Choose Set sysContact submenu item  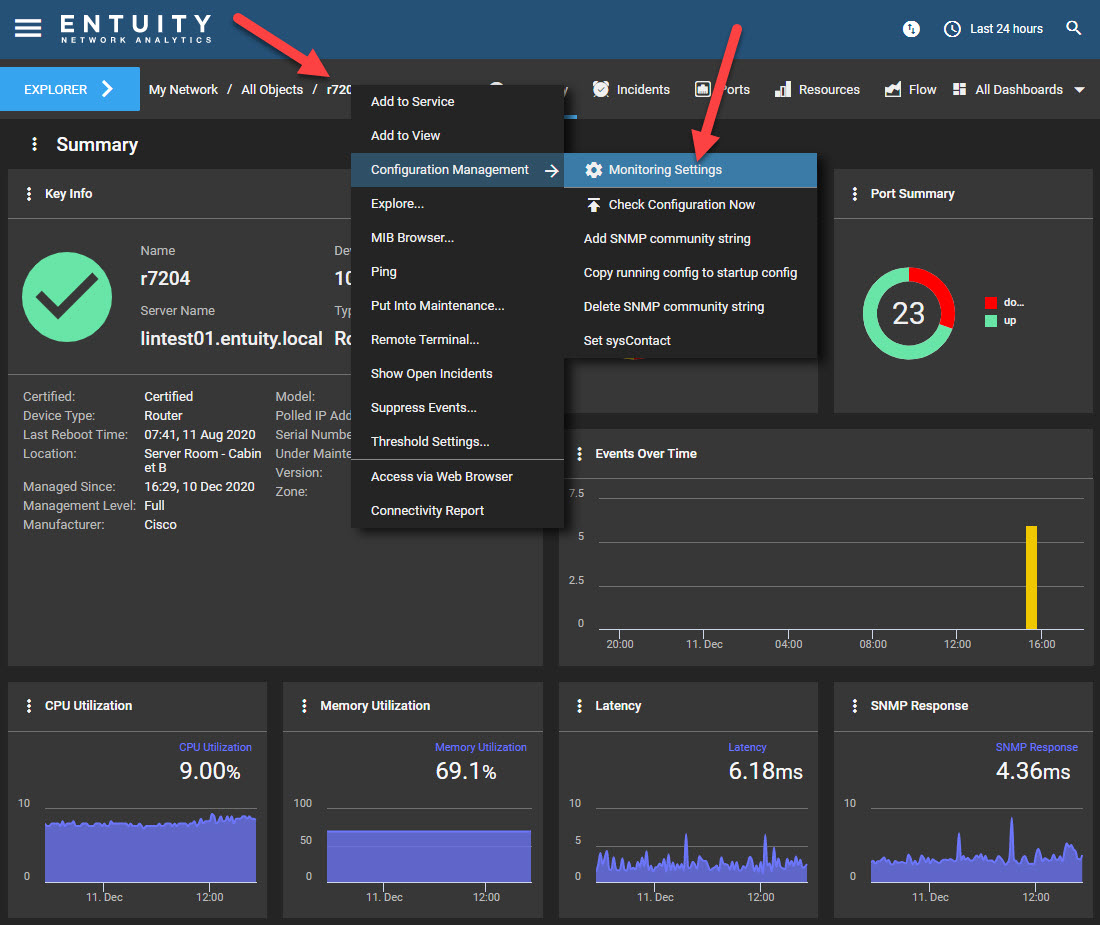click(x=690, y=341)
